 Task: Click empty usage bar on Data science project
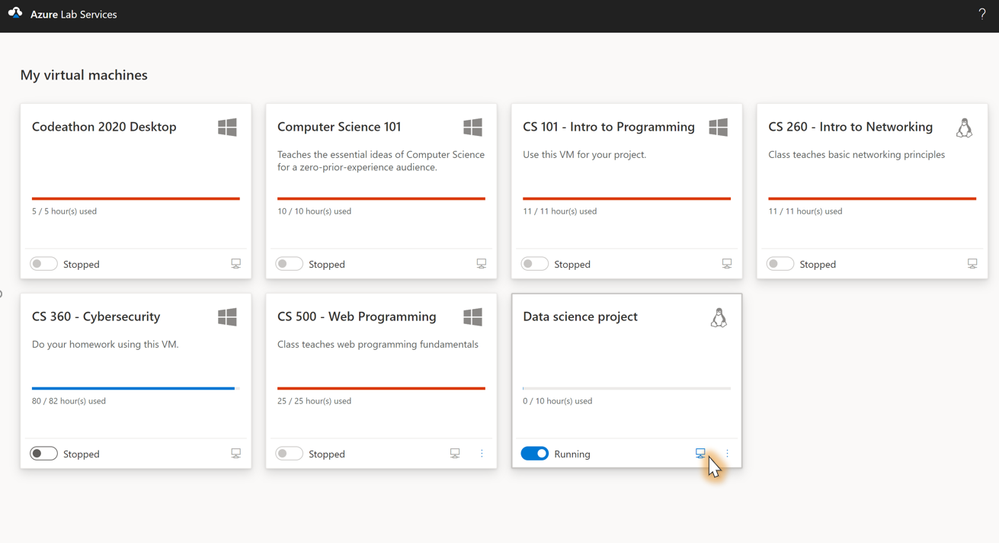(x=627, y=388)
